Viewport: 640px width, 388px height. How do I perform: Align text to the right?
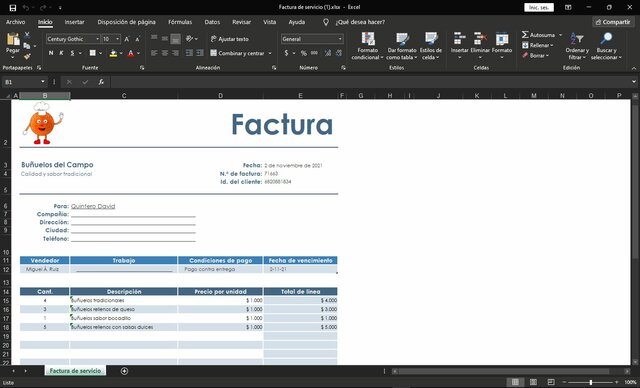pyautogui.click(x=176, y=53)
